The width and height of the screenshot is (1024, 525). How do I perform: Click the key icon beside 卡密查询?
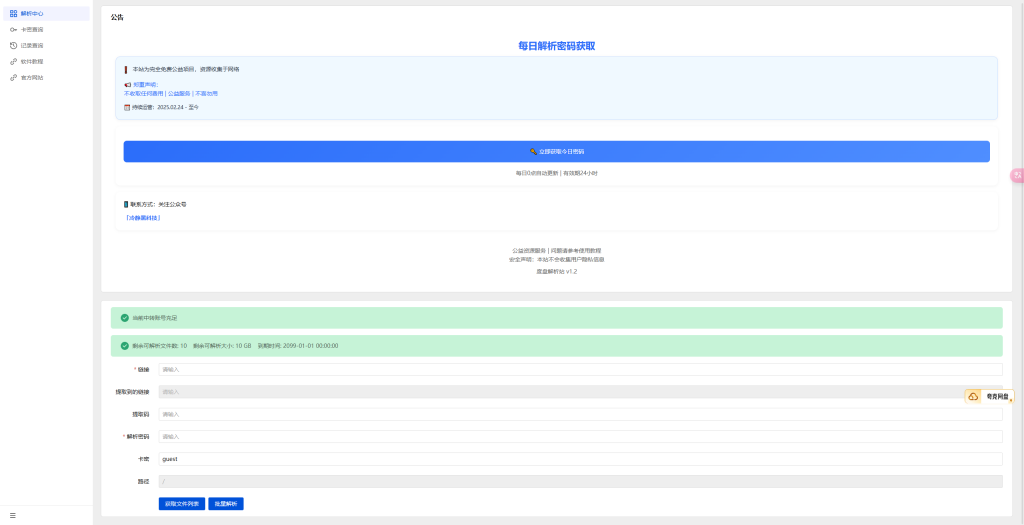coord(13,30)
